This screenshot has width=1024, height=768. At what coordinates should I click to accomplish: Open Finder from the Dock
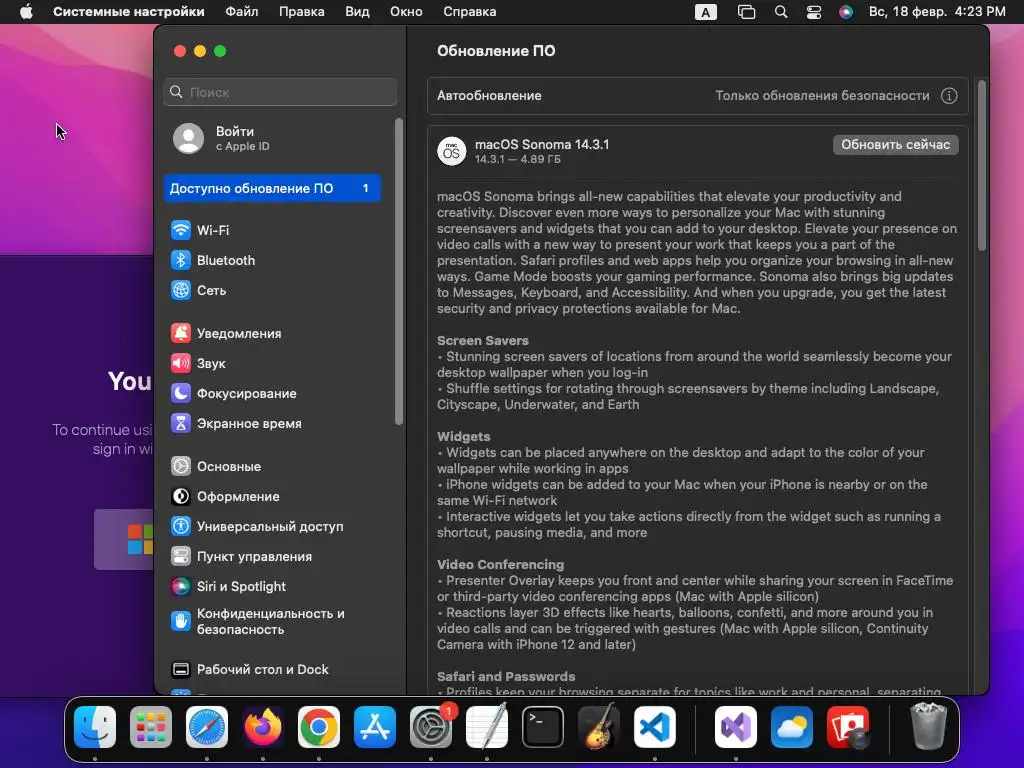[95, 727]
